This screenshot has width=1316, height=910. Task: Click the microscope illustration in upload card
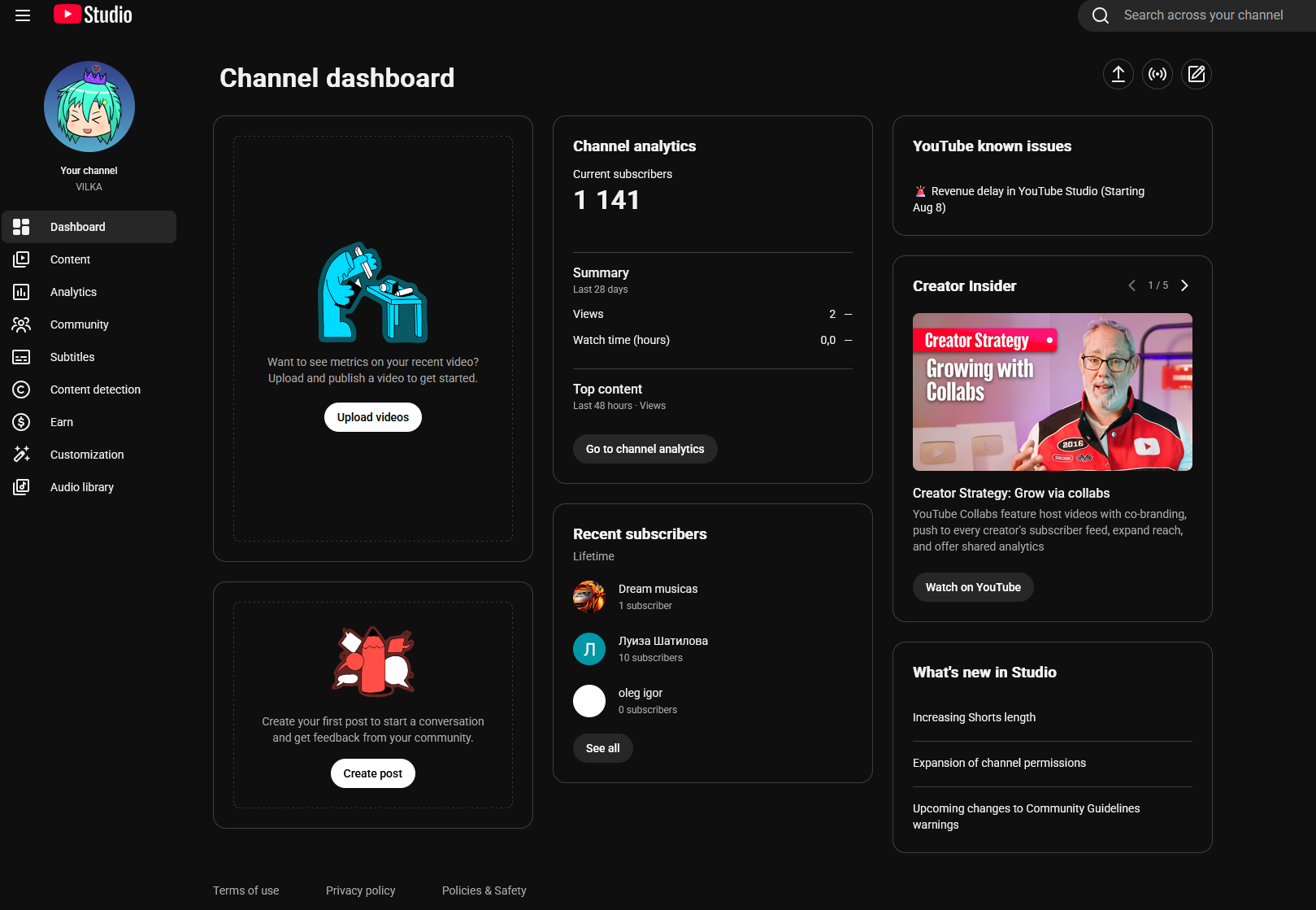[373, 292]
